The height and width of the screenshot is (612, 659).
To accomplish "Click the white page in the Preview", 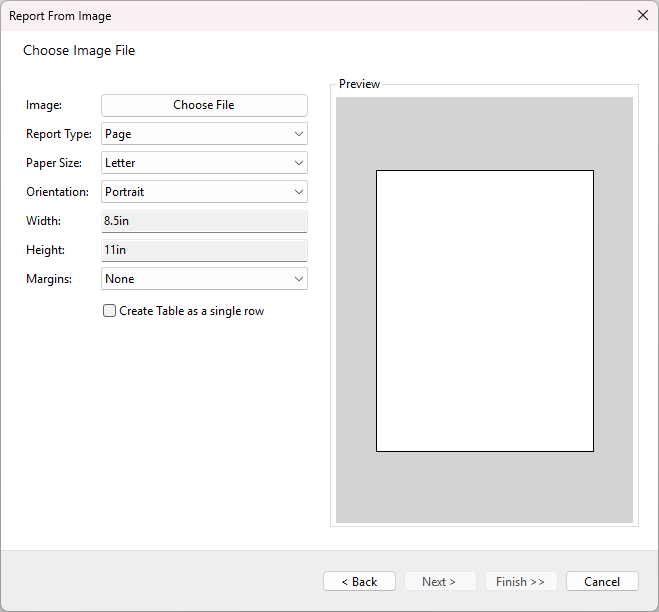I will (x=484, y=310).
